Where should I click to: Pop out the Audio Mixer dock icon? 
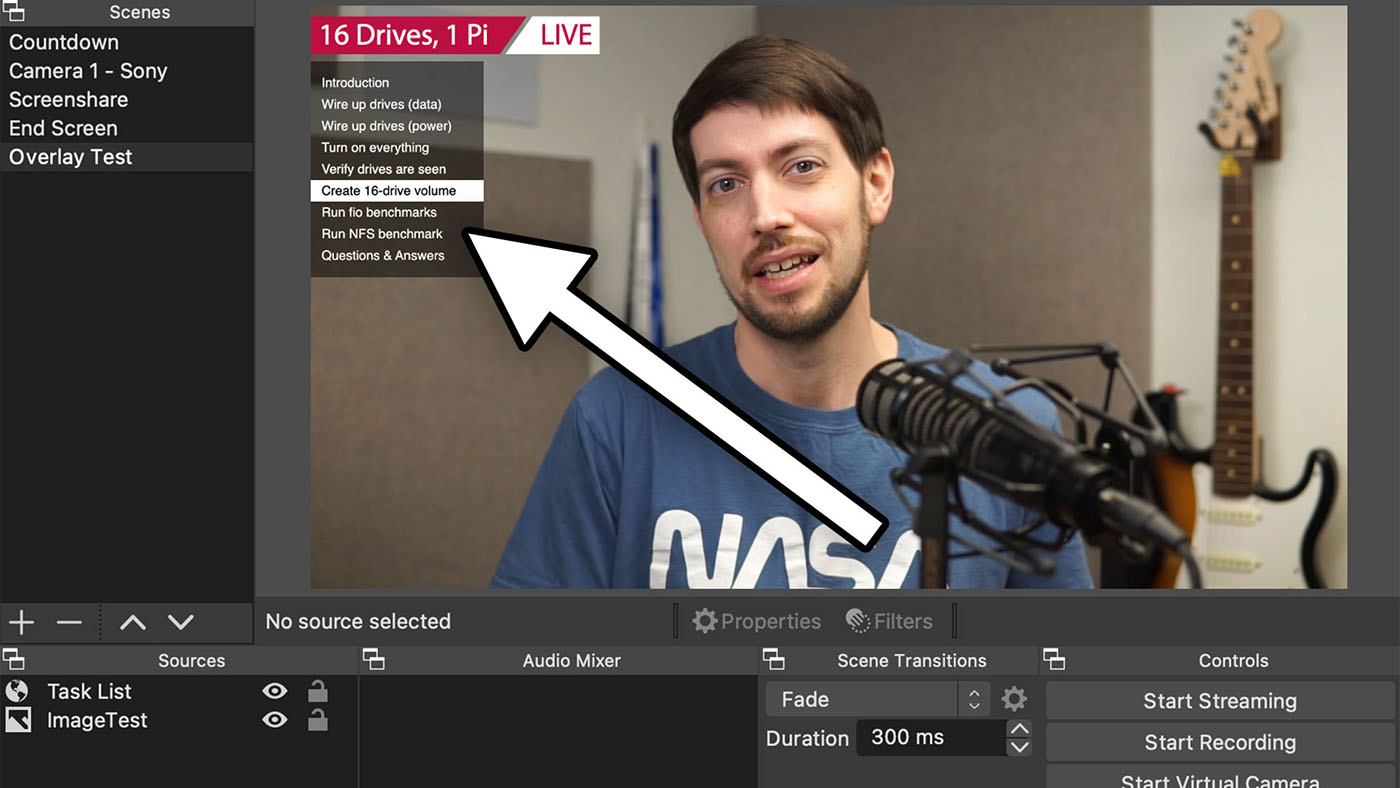tap(373, 659)
